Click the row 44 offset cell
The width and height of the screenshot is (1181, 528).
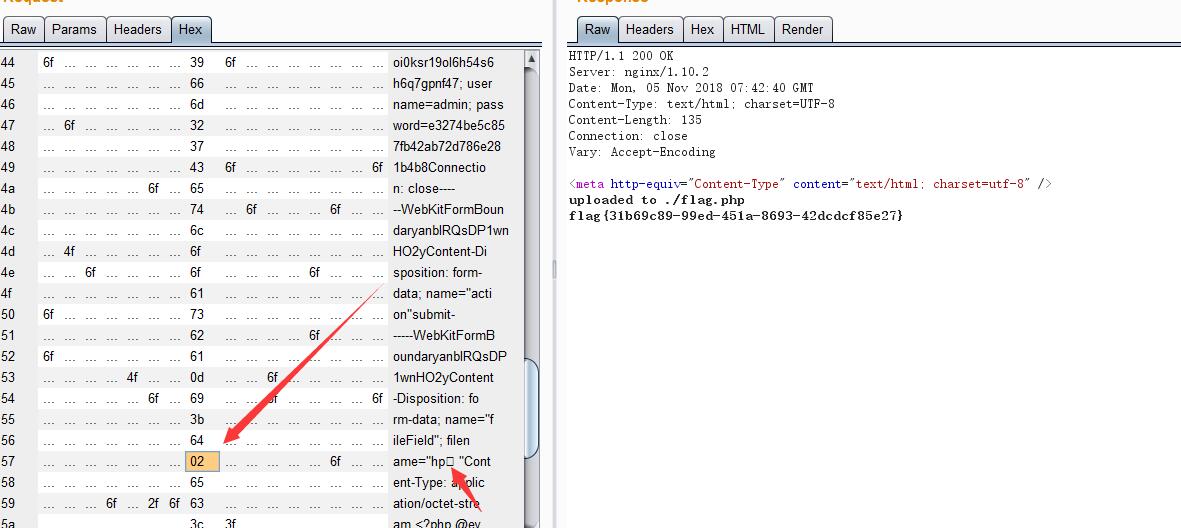tap(9, 62)
